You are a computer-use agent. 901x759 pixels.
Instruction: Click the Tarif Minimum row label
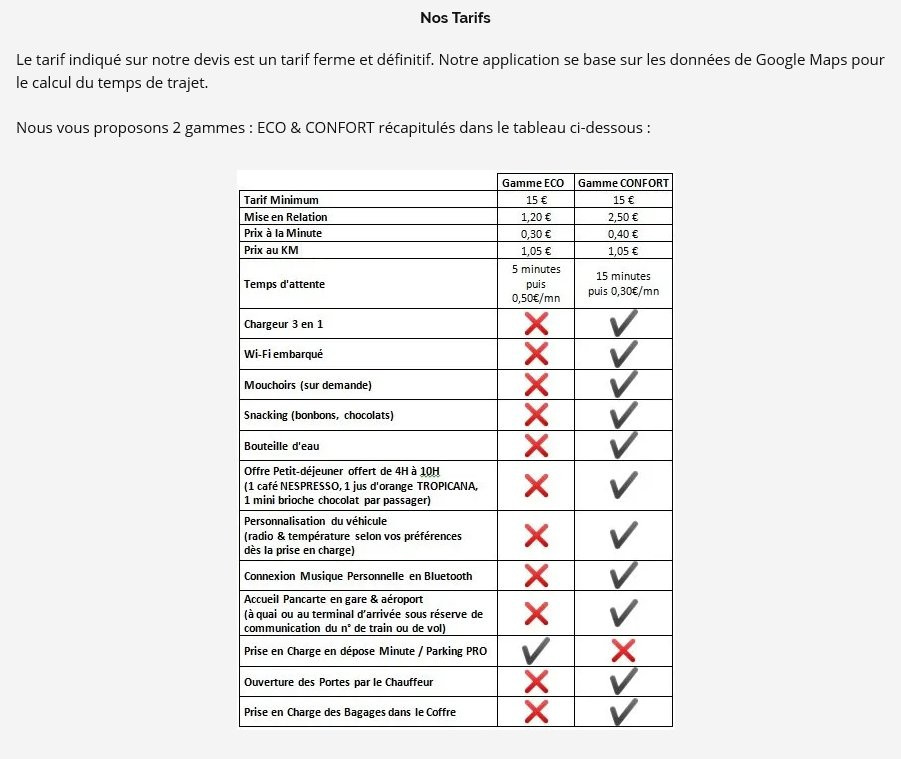point(281,200)
